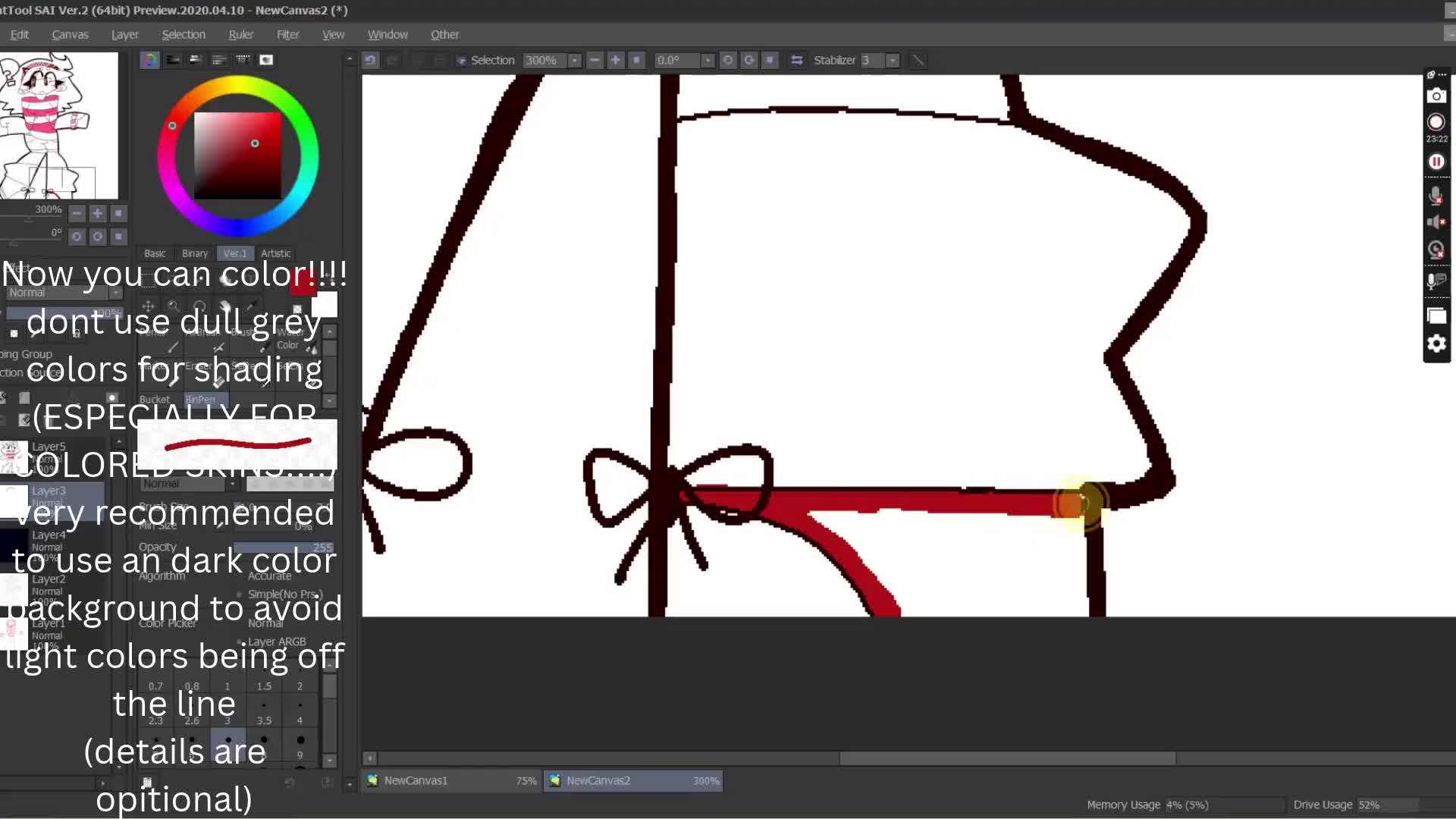1456x819 pixels.
Task: Toggle the recorder microphone mute
Action: [x=1436, y=196]
